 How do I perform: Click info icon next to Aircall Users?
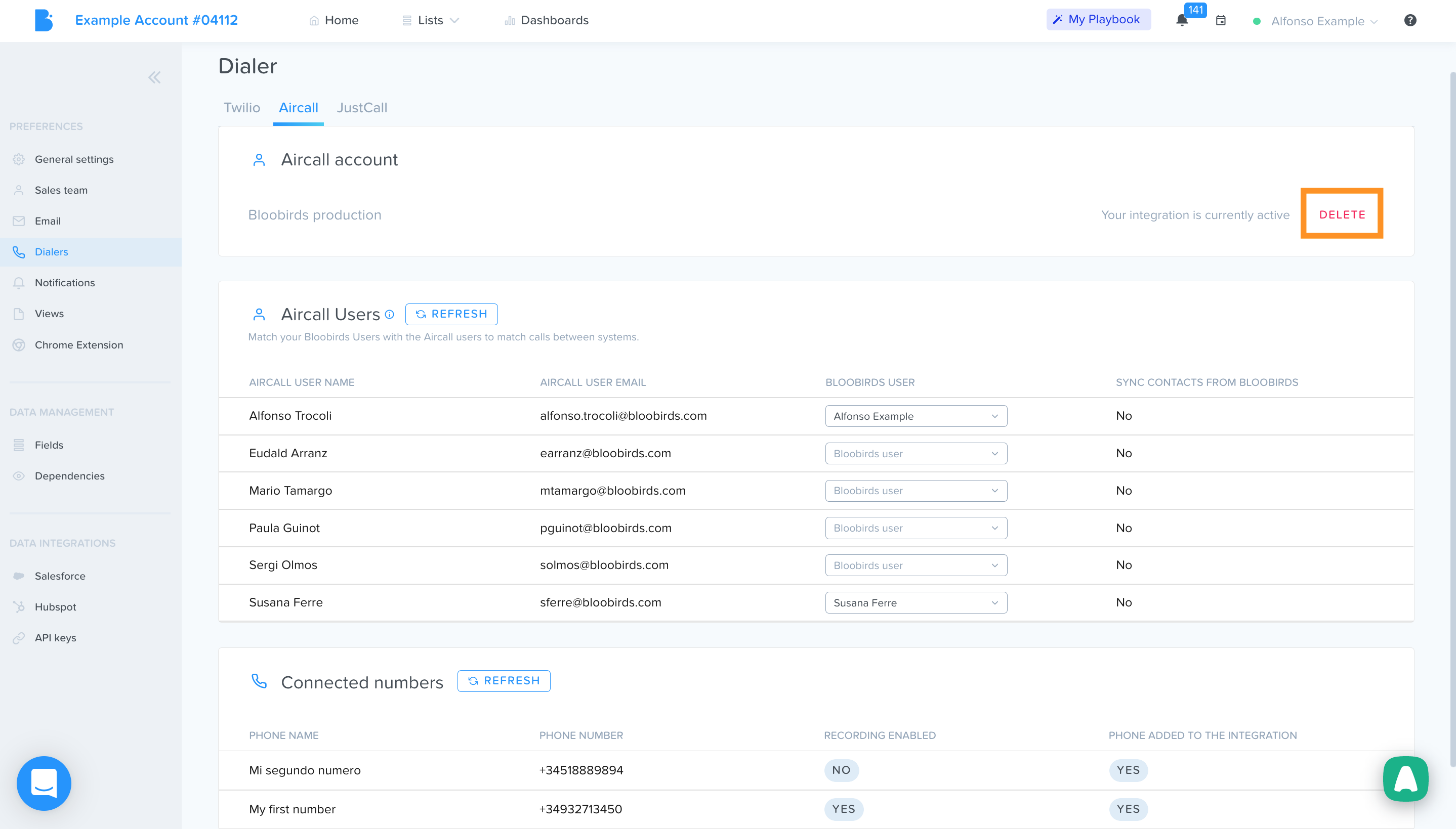(390, 314)
